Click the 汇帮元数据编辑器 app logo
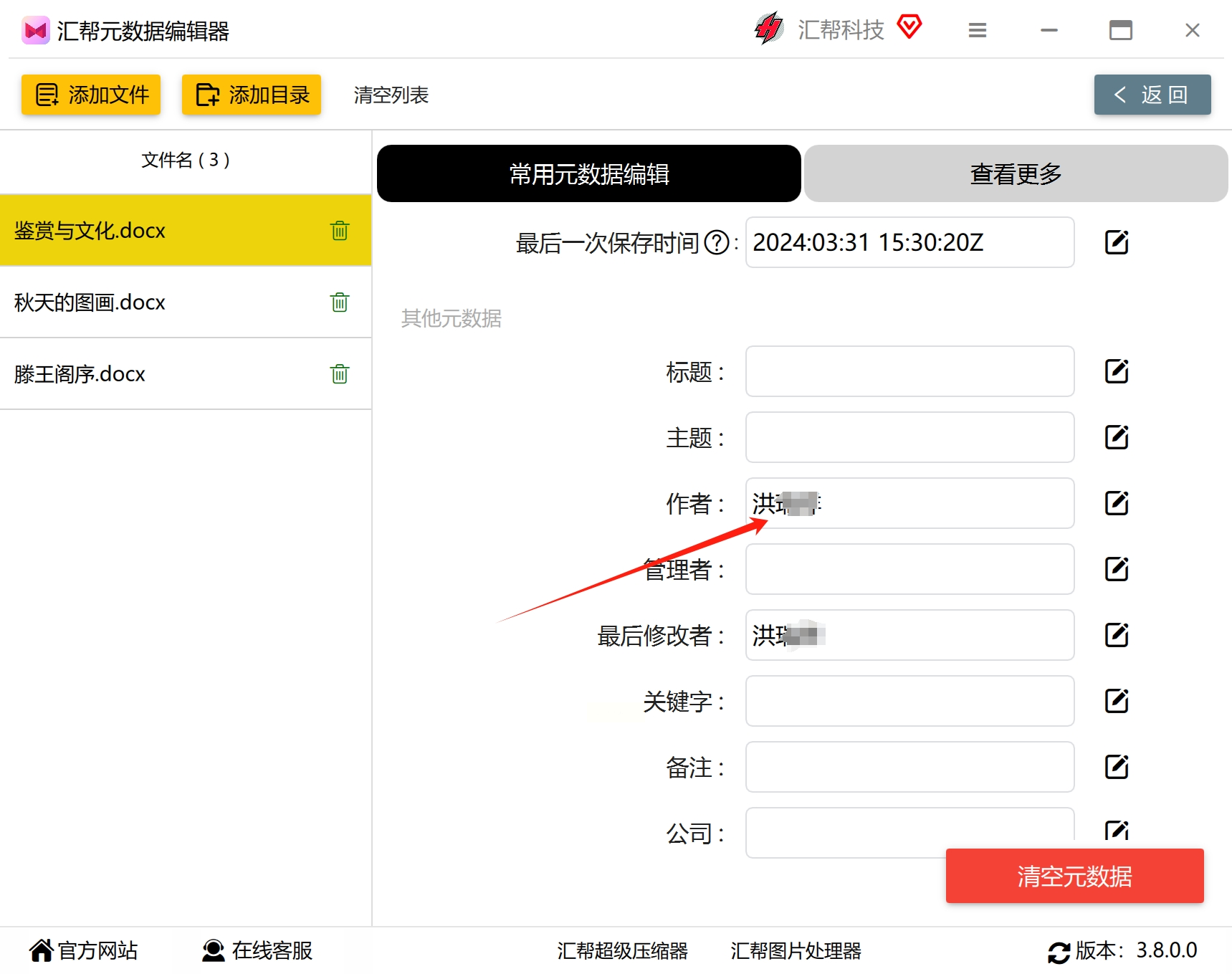This screenshot has width=1232, height=974. tap(36, 30)
